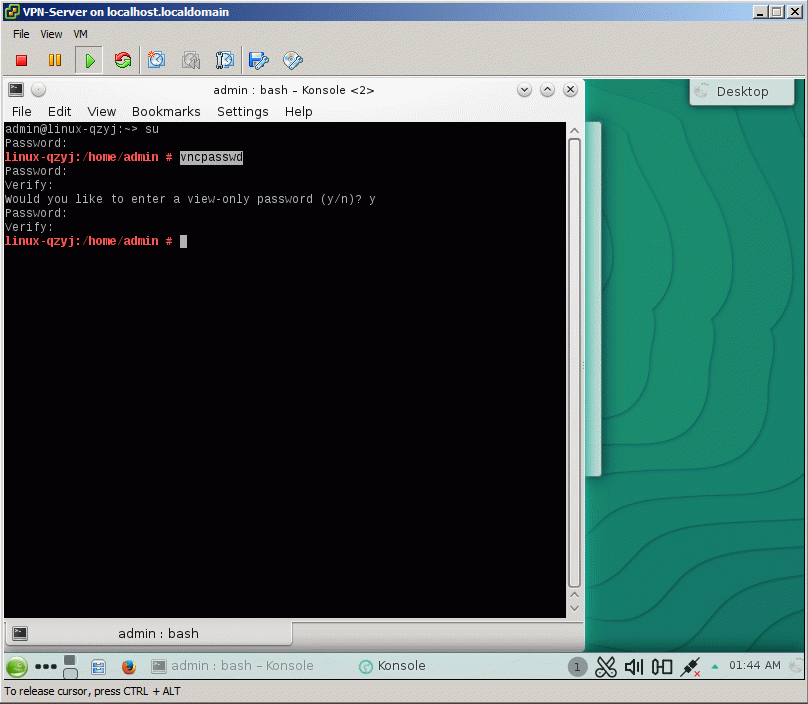
Task: Open the VM menu
Action: [x=80, y=34]
